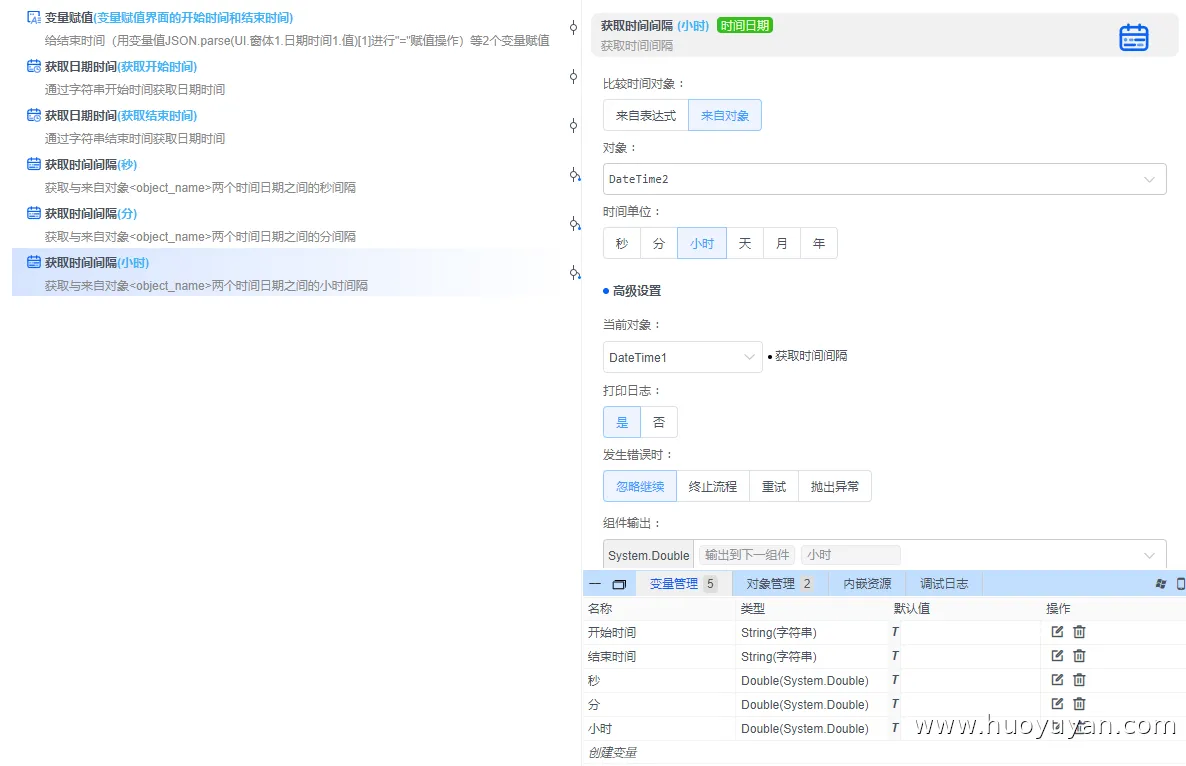The image size is (1186, 766).
Task: Open the 当前对象 DateTime1 dropdown
Action: (682, 357)
